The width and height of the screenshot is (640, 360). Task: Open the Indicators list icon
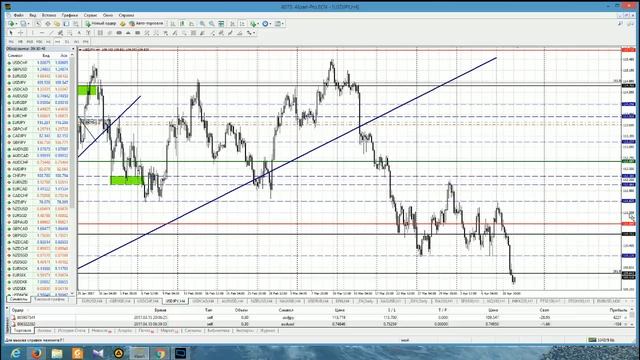[x=253, y=24]
